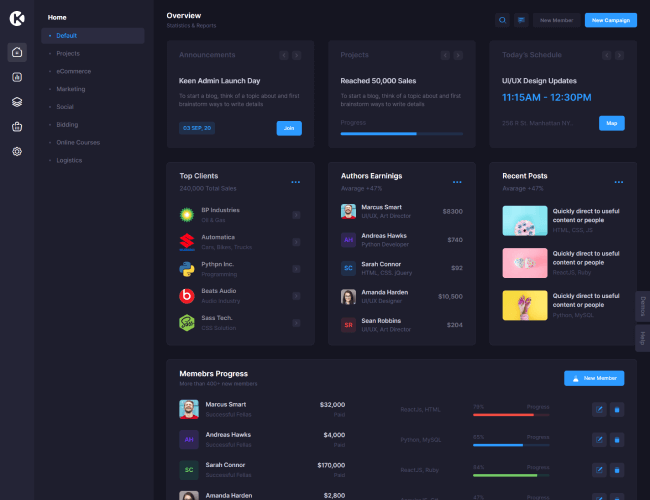The height and width of the screenshot is (500, 650).
Task: Click the shopping bag icon in the sidebar
Action: pos(17,126)
